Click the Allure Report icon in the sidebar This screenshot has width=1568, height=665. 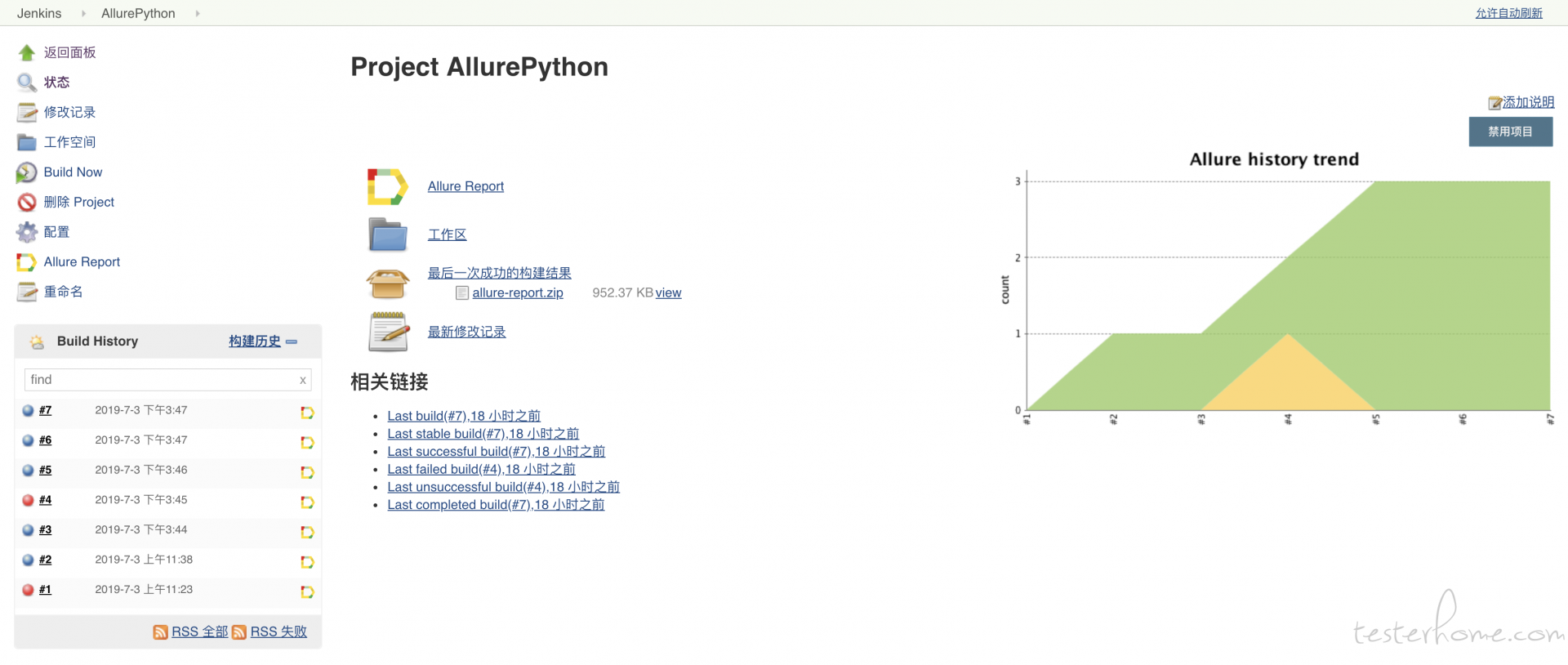click(27, 262)
